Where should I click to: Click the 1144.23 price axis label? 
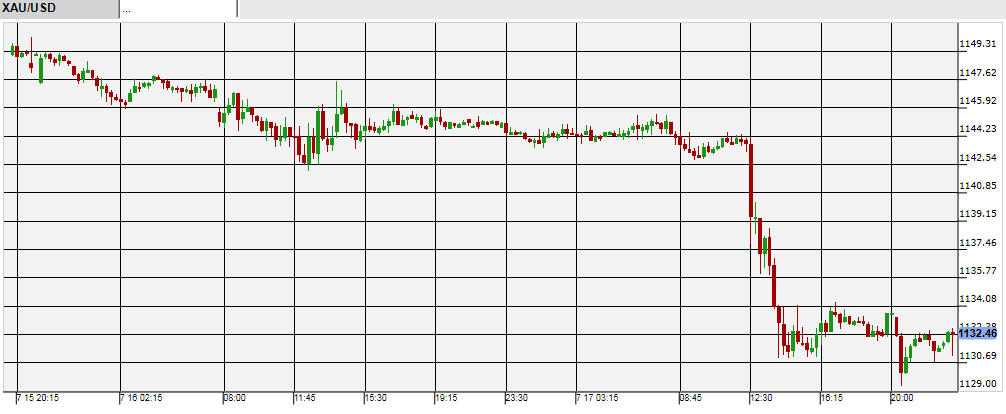pyautogui.click(x=976, y=129)
